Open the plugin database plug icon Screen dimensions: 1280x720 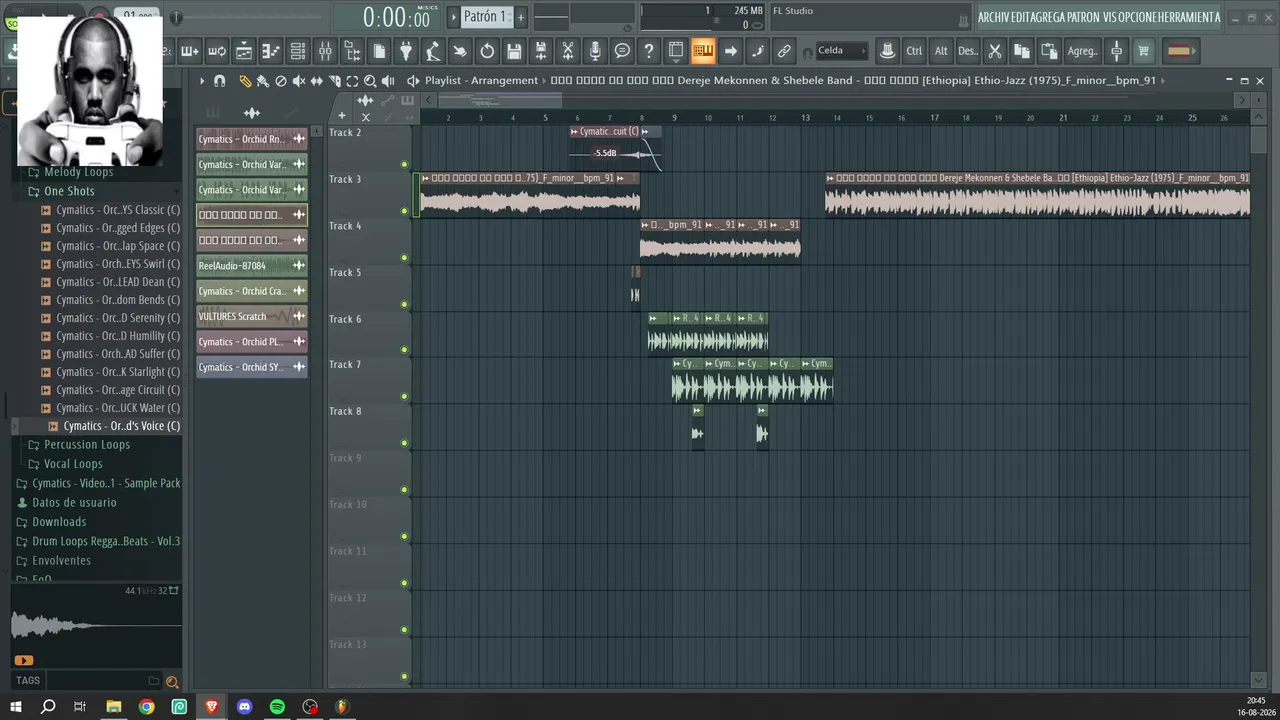coord(406,51)
